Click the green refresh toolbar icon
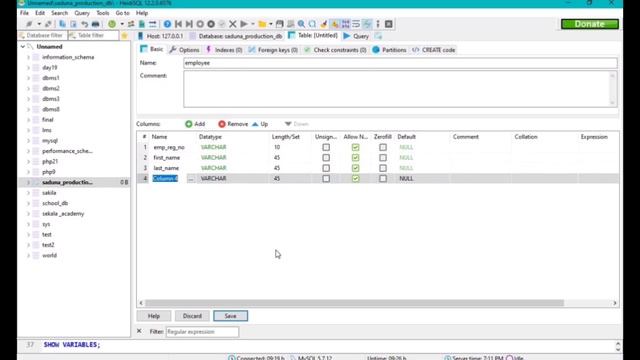 click(x=112, y=24)
